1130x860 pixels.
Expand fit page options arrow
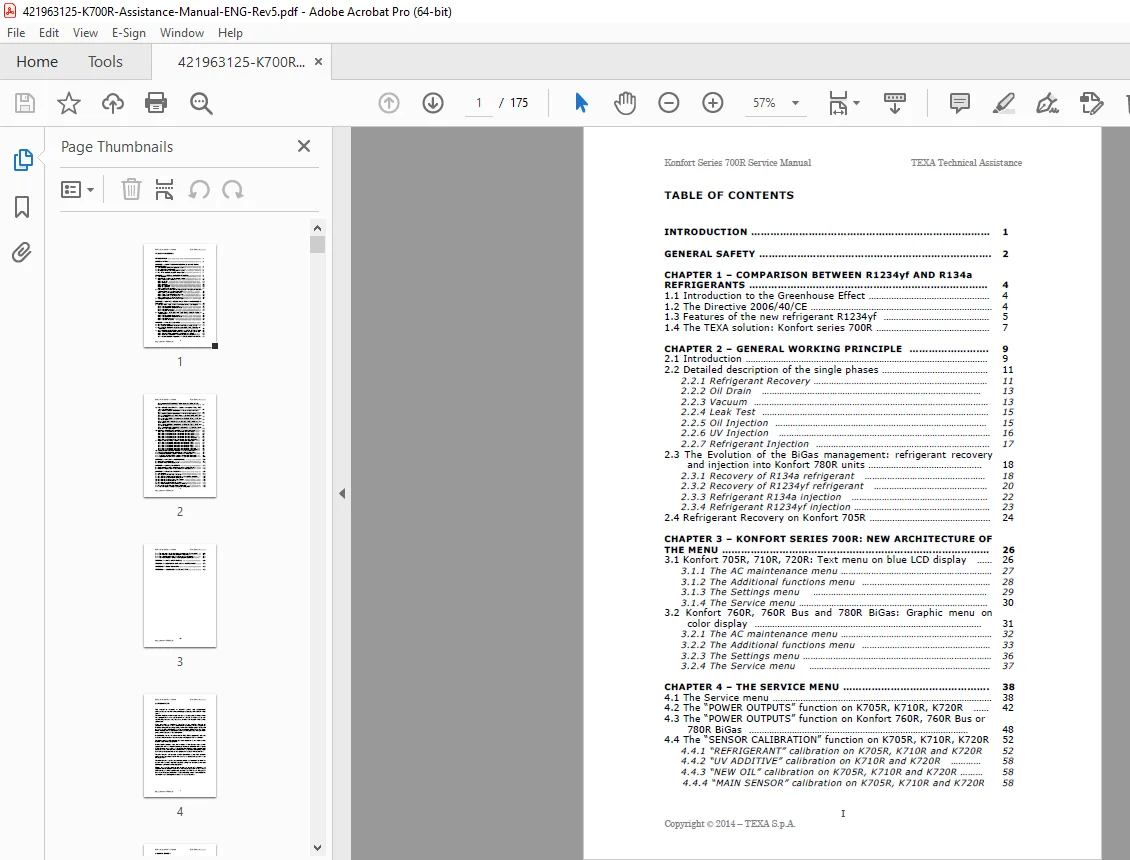pos(856,103)
